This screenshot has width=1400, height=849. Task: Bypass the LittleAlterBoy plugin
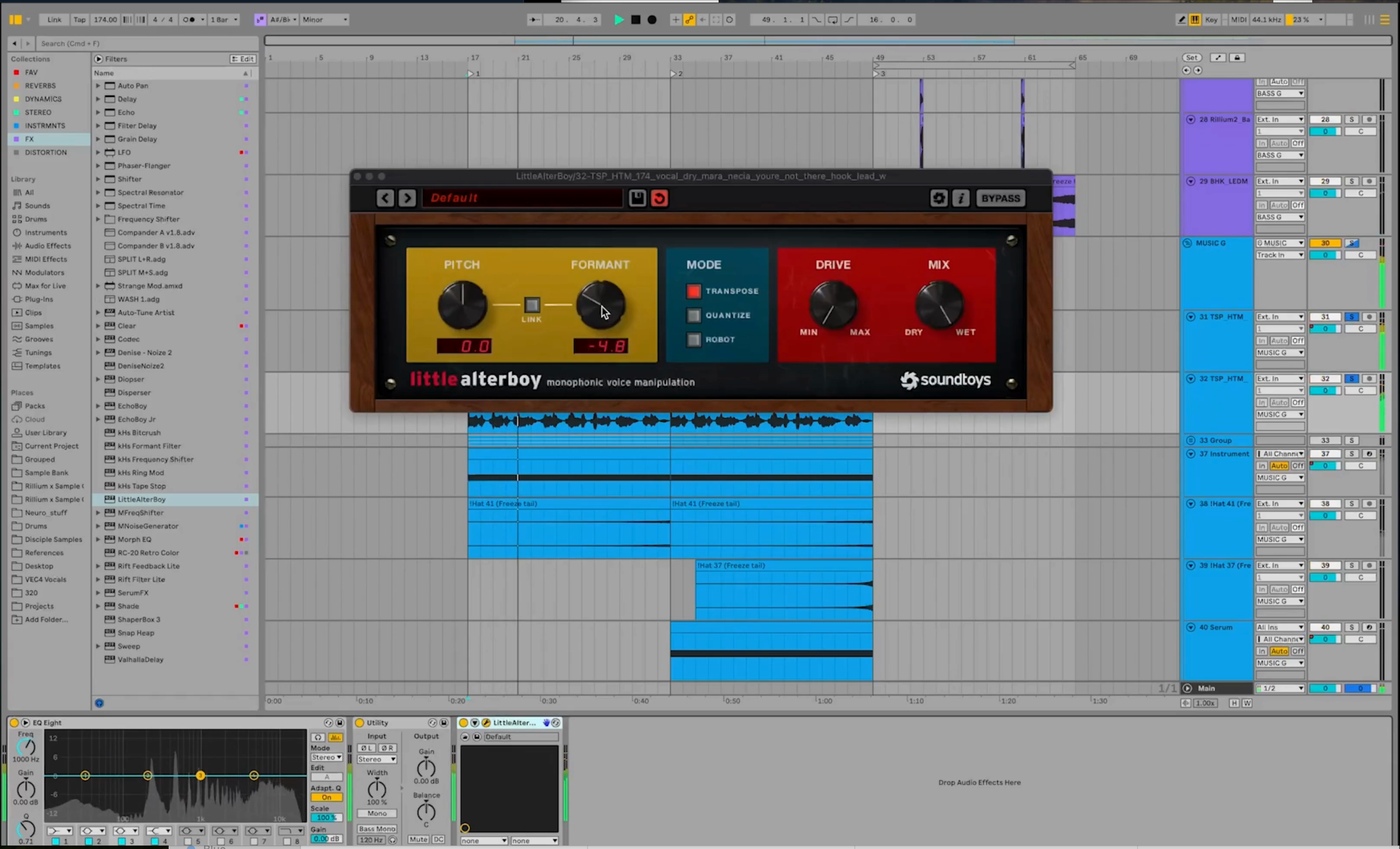click(1000, 198)
